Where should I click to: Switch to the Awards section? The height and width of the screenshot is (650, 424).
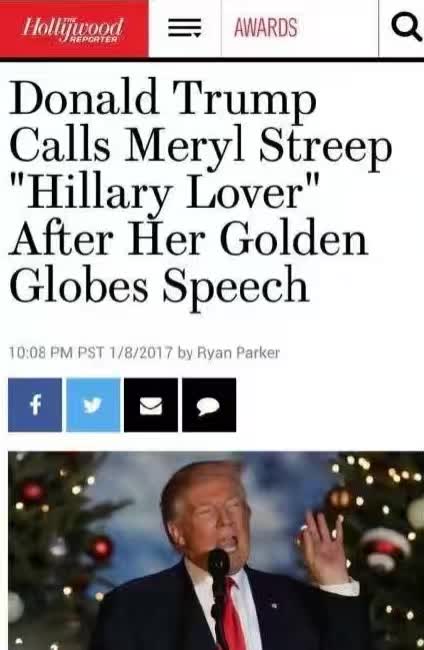tap(266, 28)
